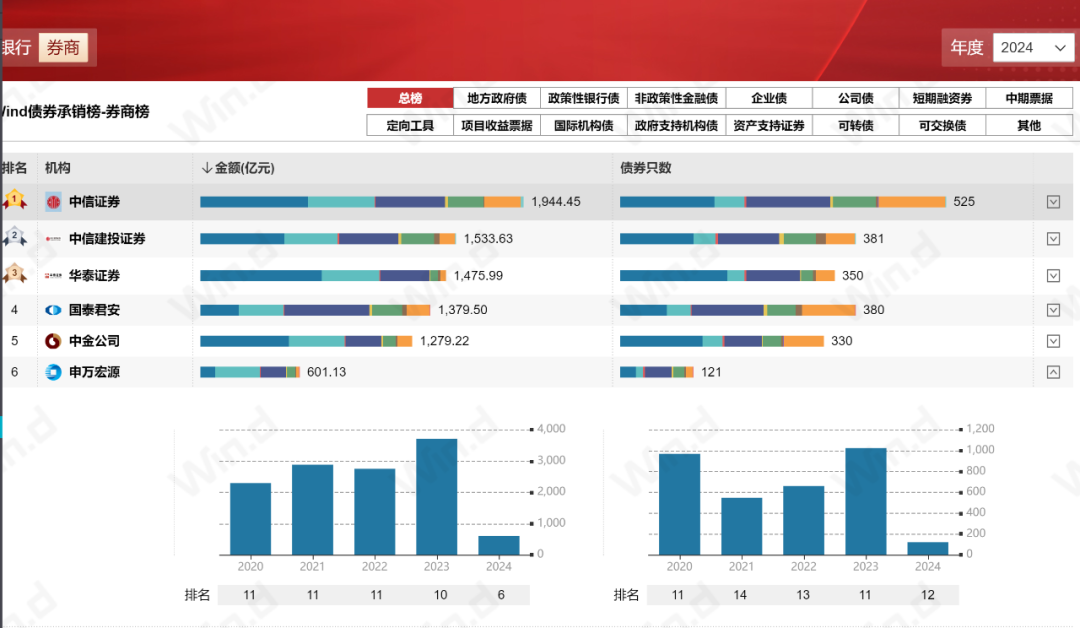This screenshot has width=1080, height=628.
Task: Click the 排名 label under amount chart
Action: click(x=197, y=595)
